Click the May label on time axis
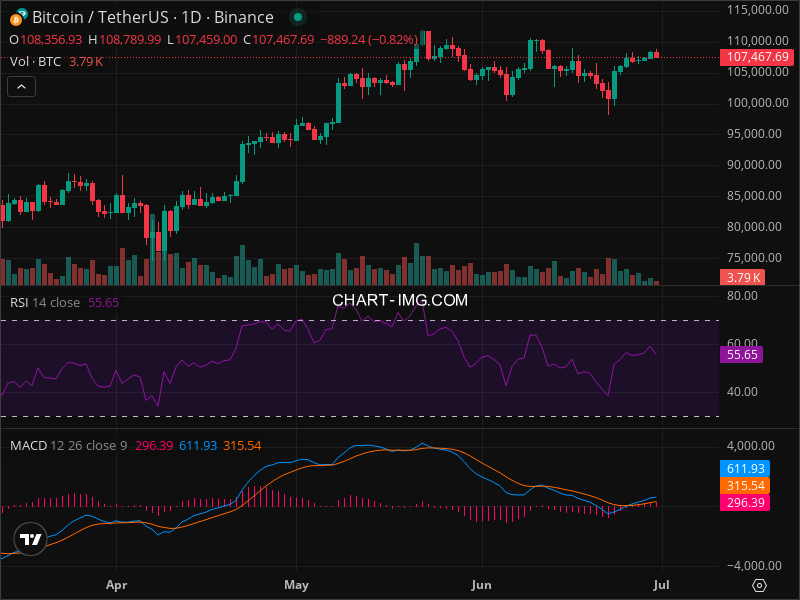Image resolution: width=800 pixels, height=600 pixels. pos(296,585)
